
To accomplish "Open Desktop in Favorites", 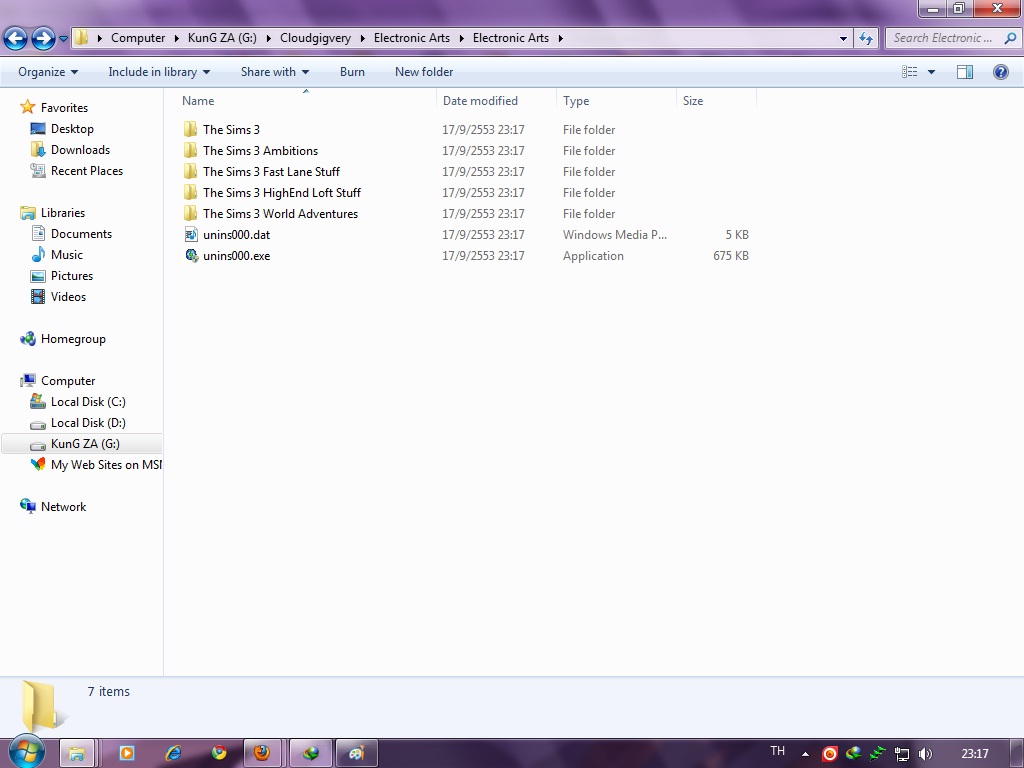I will click(x=72, y=129).
